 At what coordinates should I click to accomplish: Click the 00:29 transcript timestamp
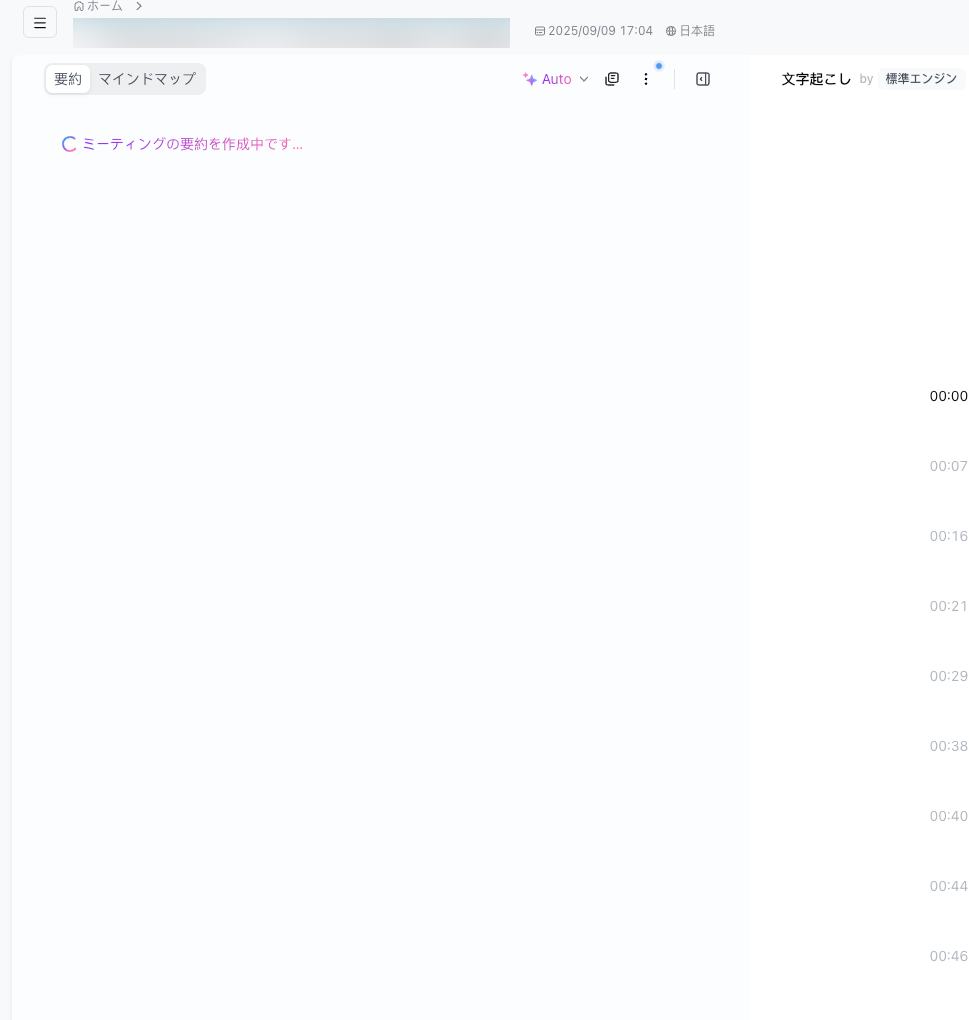pyautogui.click(x=948, y=676)
